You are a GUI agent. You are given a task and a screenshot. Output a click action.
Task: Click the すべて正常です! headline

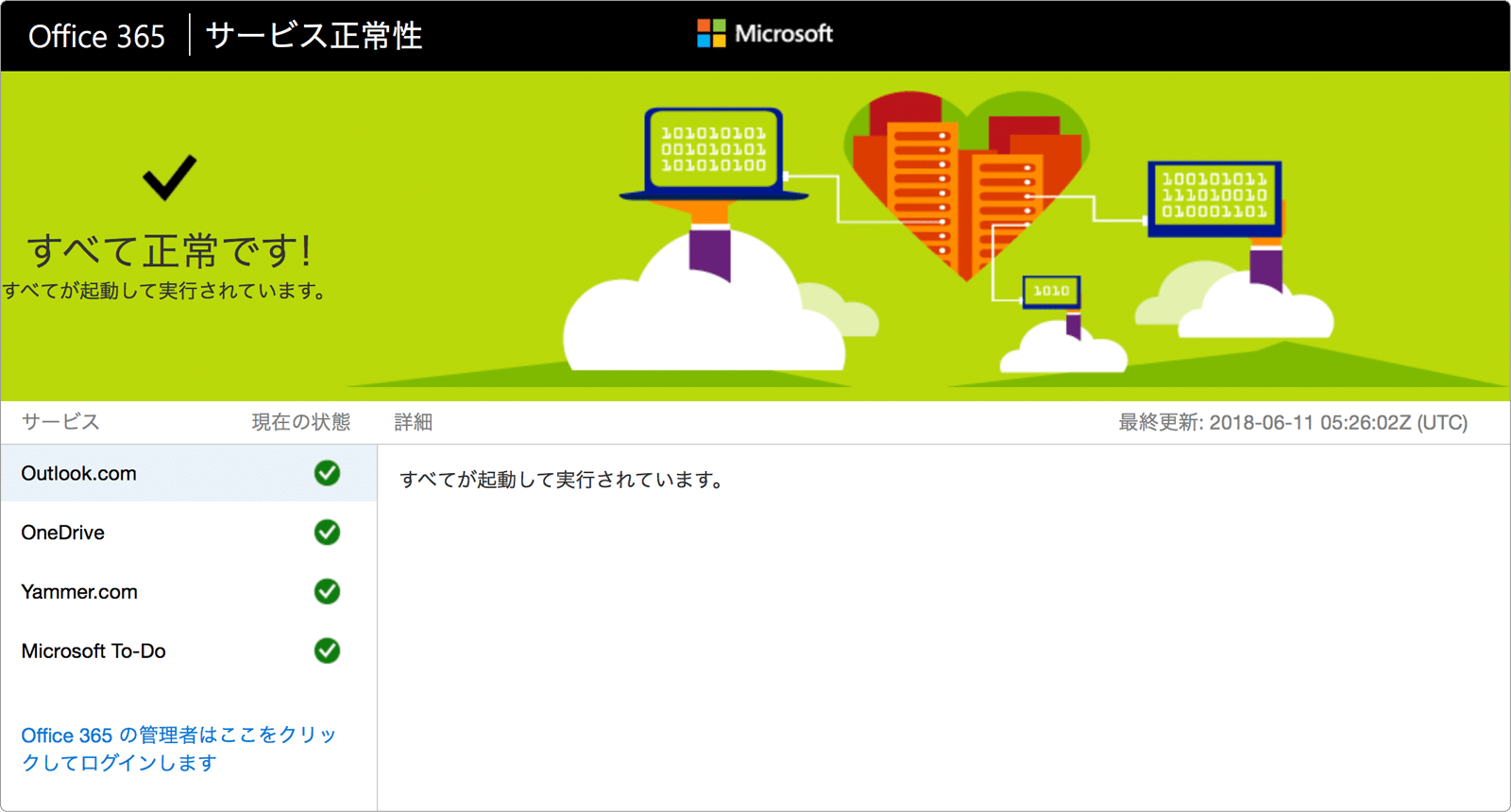point(170,251)
